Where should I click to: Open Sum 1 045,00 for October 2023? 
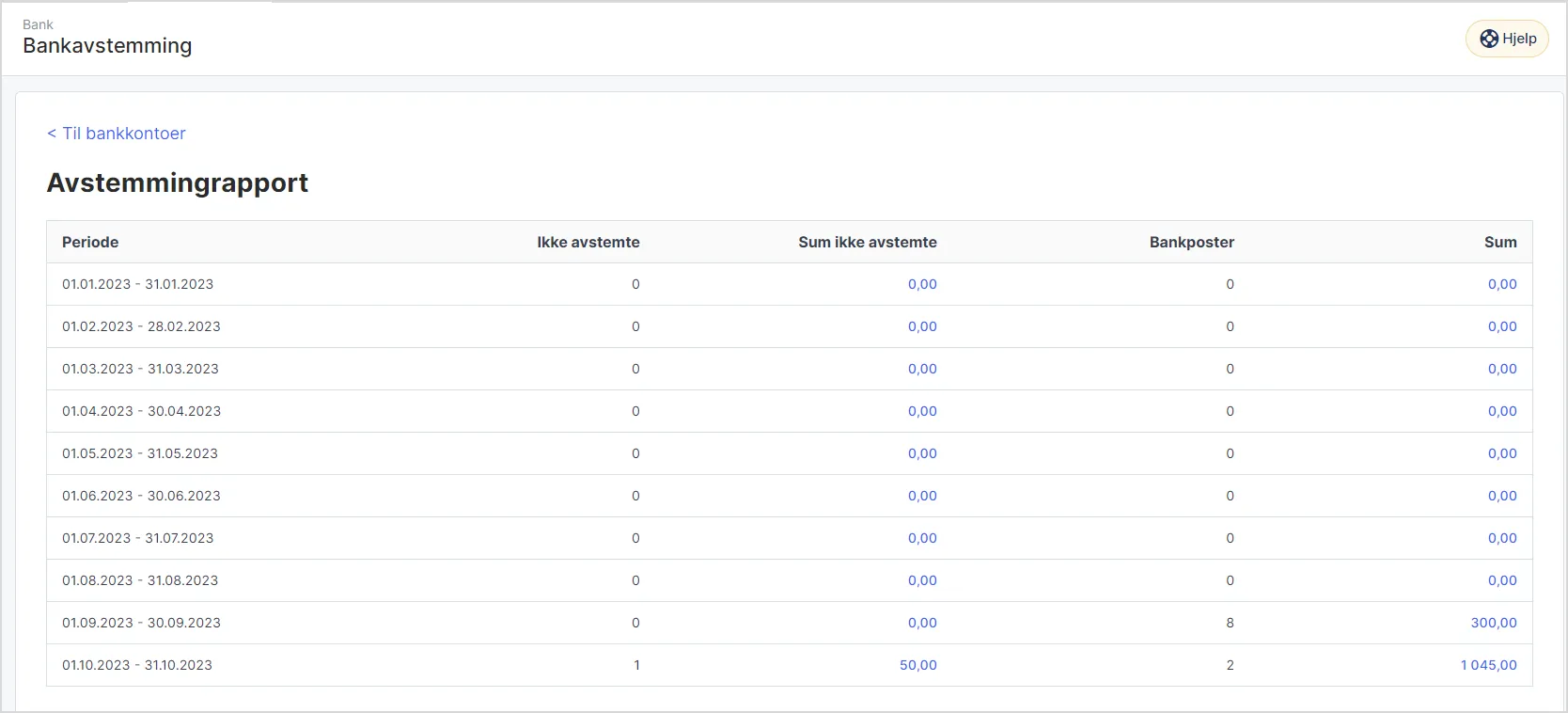tap(1488, 665)
